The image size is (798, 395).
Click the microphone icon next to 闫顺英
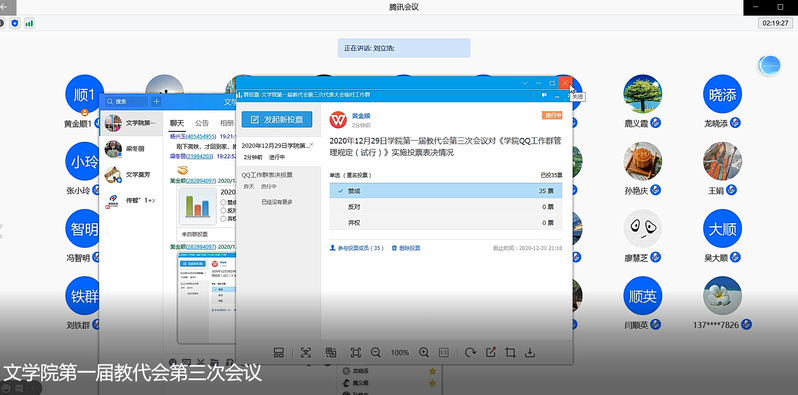point(656,324)
